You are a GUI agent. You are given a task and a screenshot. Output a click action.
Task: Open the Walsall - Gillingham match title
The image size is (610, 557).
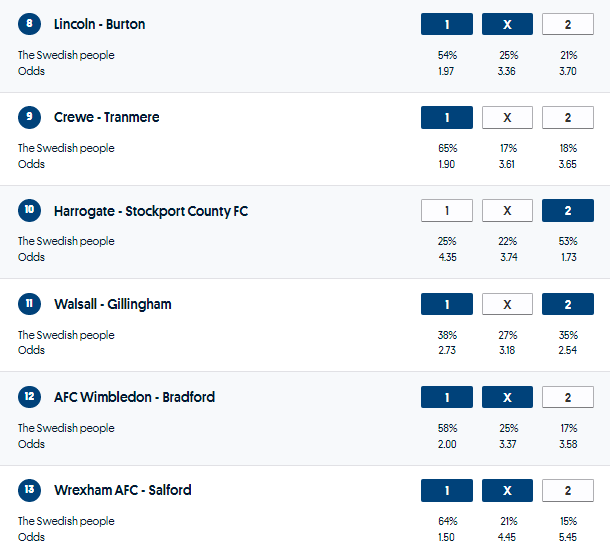click(112, 304)
